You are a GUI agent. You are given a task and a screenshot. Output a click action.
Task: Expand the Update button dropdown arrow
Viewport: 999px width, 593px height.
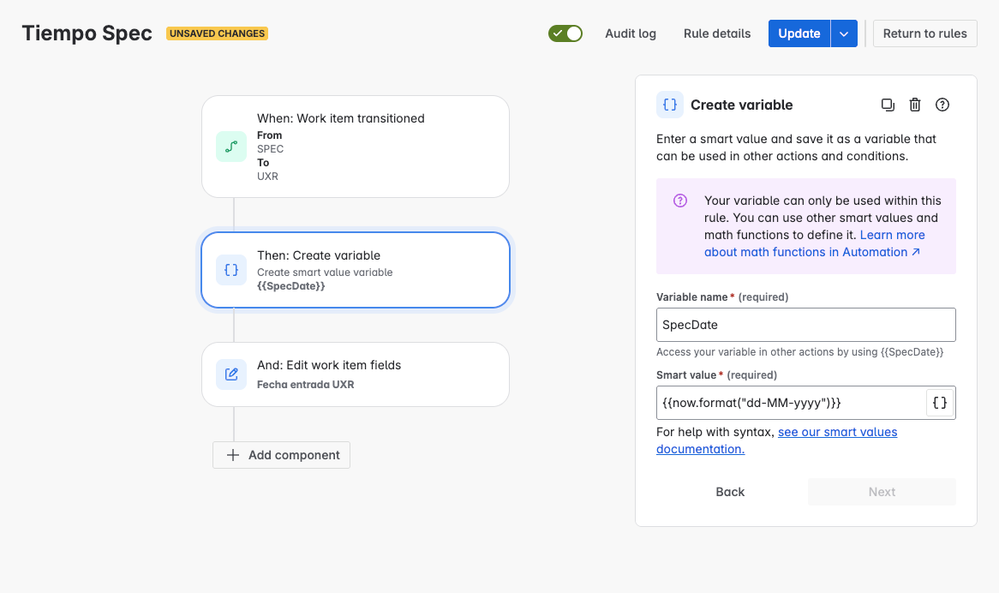pos(844,34)
